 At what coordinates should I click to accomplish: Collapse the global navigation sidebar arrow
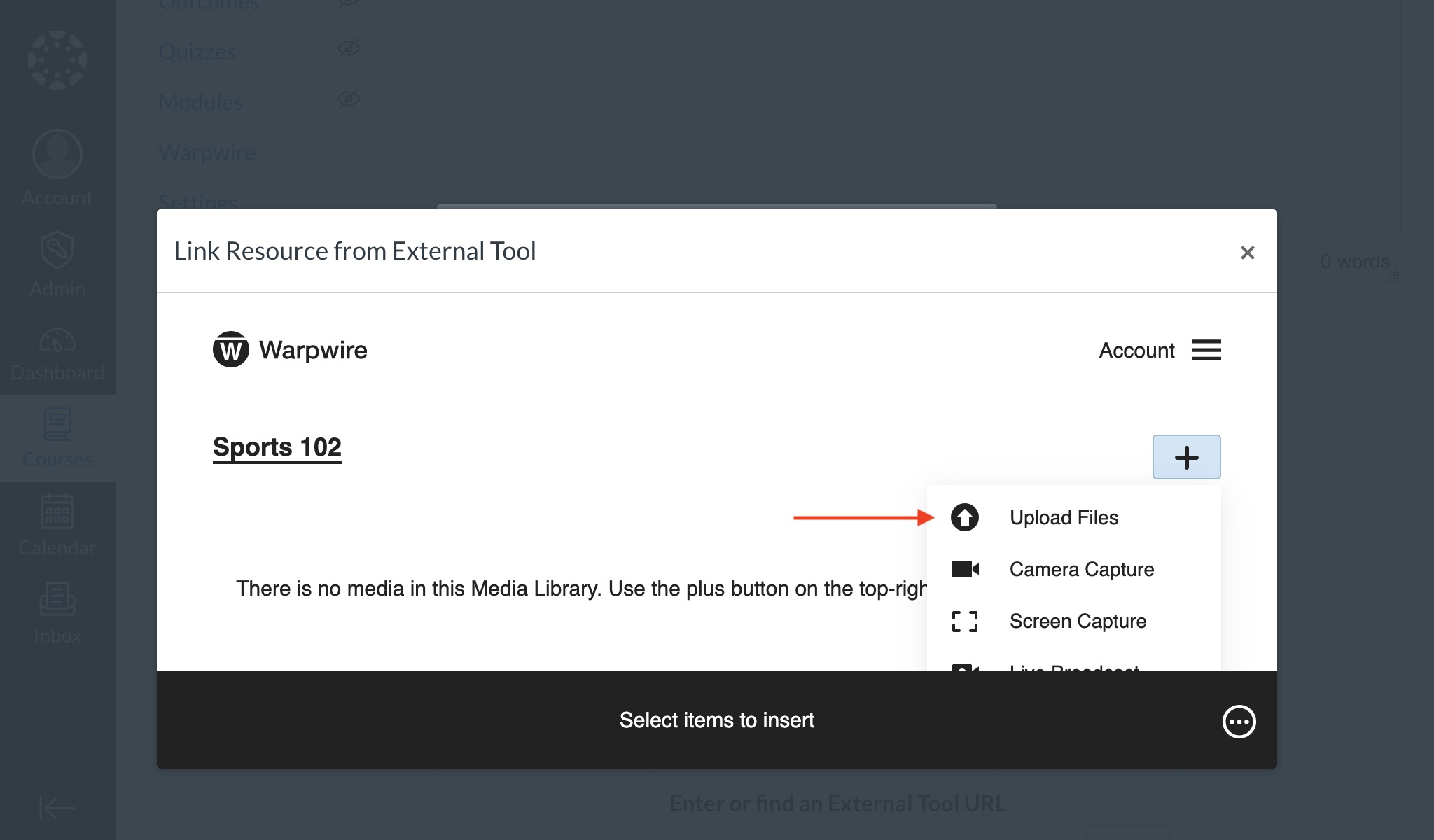(x=57, y=807)
